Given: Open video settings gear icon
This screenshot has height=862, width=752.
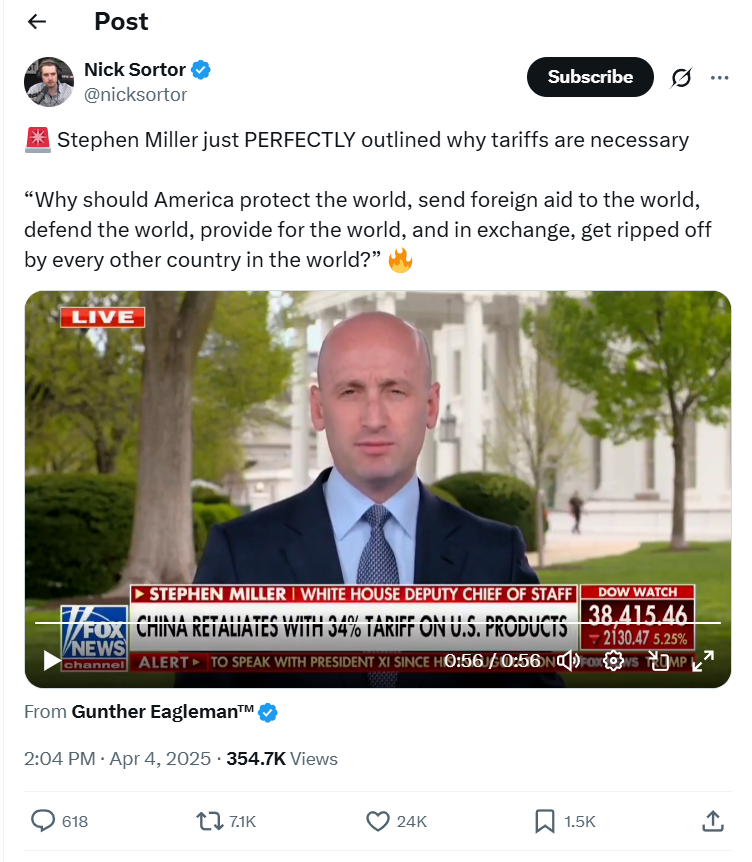Looking at the screenshot, I should (613, 660).
